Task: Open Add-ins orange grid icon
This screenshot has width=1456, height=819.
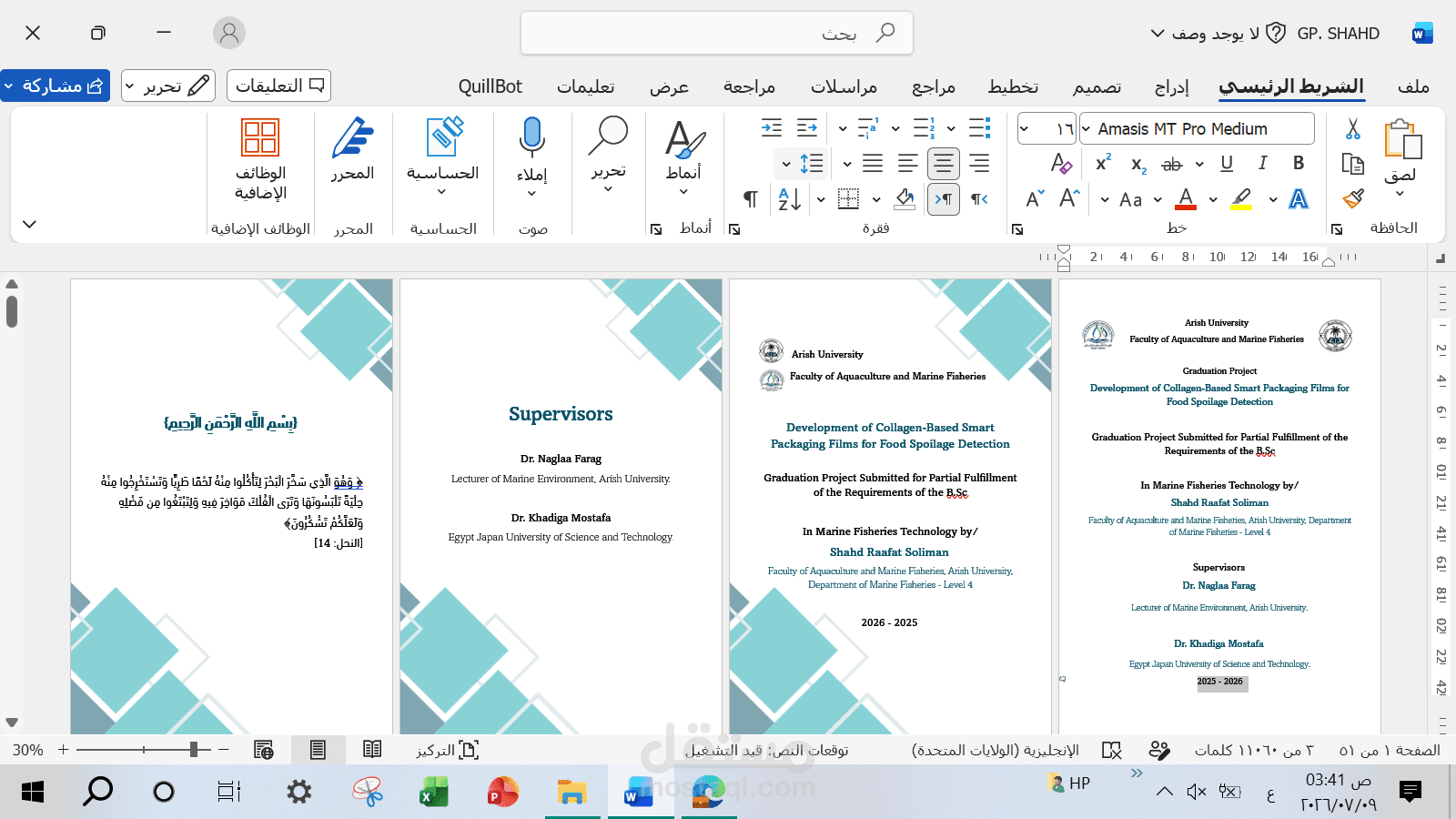Action: (x=260, y=137)
